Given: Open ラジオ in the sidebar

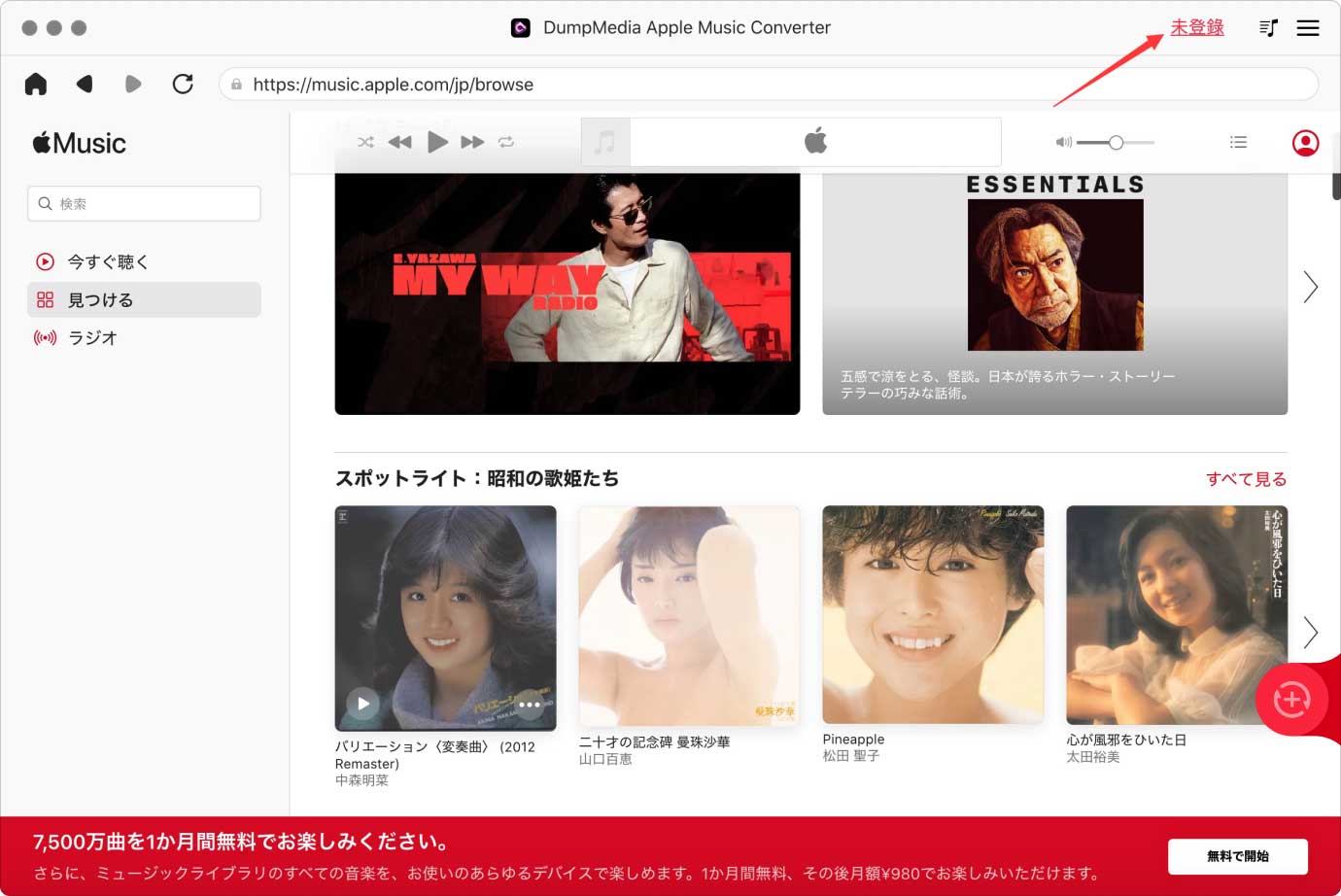Looking at the screenshot, I should [x=144, y=338].
